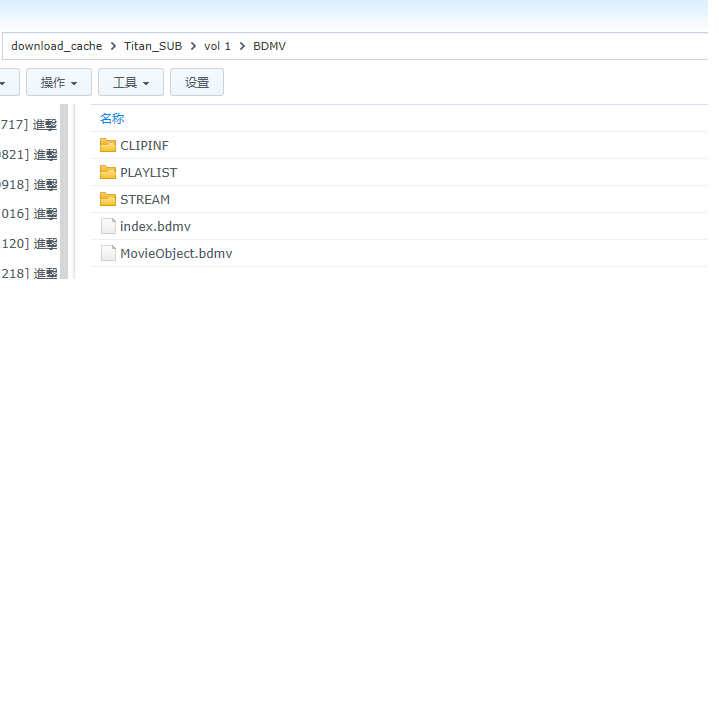Open the 操作 dropdown menu
Image resolution: width=719 pixels, height=720 pixels.
[x=59, y=82]
